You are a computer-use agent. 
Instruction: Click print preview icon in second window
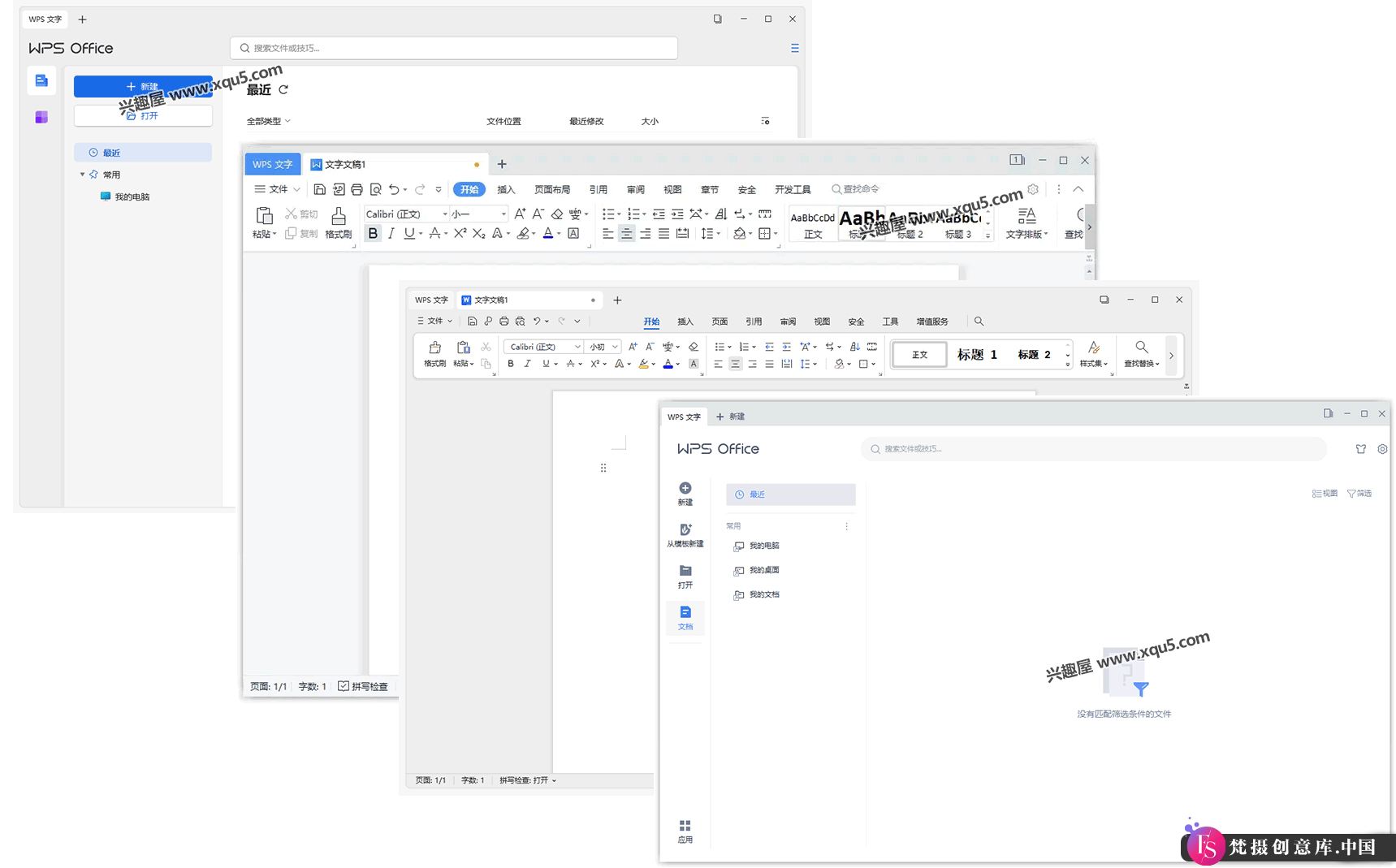[x=375, y=189]
